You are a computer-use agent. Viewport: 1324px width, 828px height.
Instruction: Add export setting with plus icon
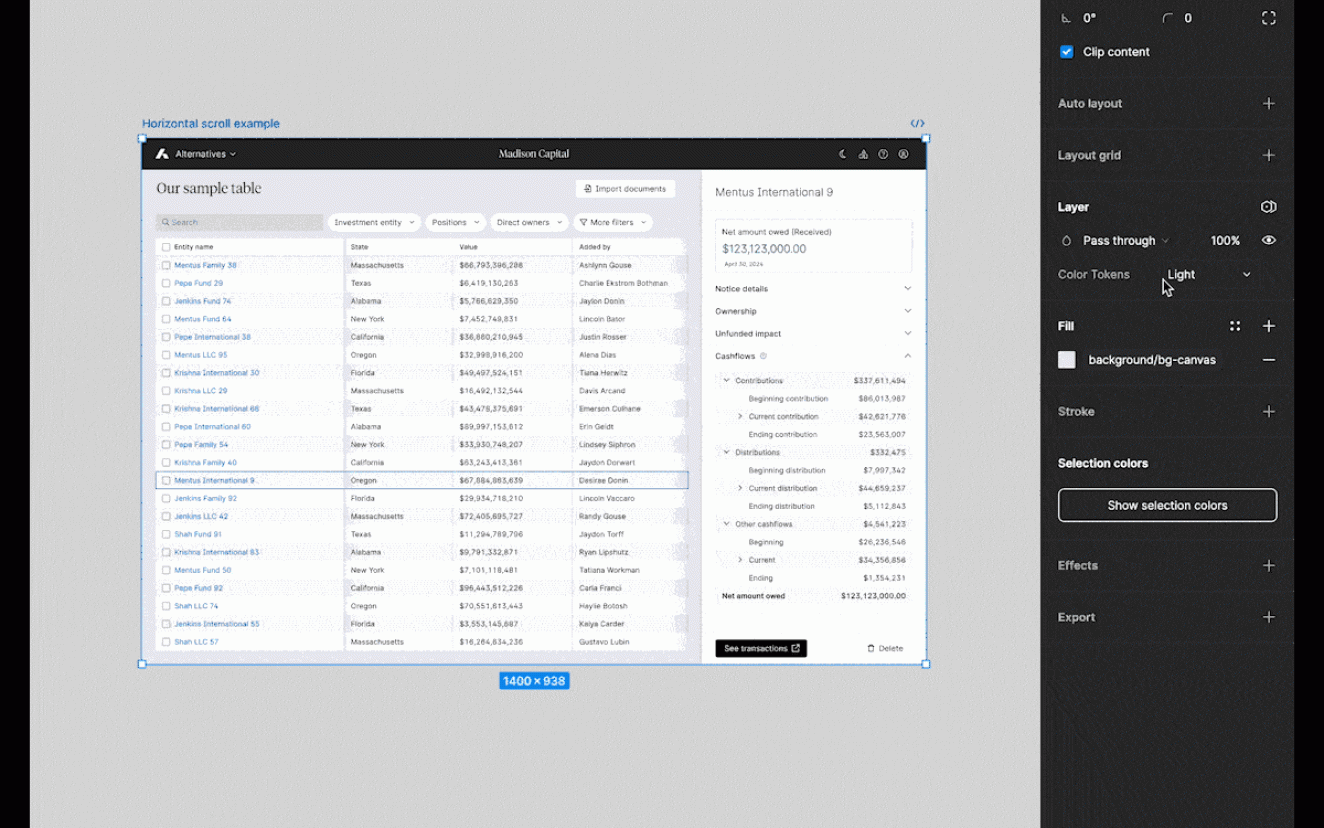(1268, 618)
